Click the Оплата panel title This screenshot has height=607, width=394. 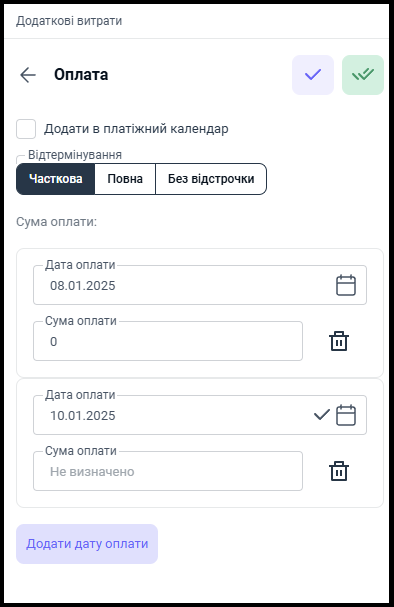81,75
